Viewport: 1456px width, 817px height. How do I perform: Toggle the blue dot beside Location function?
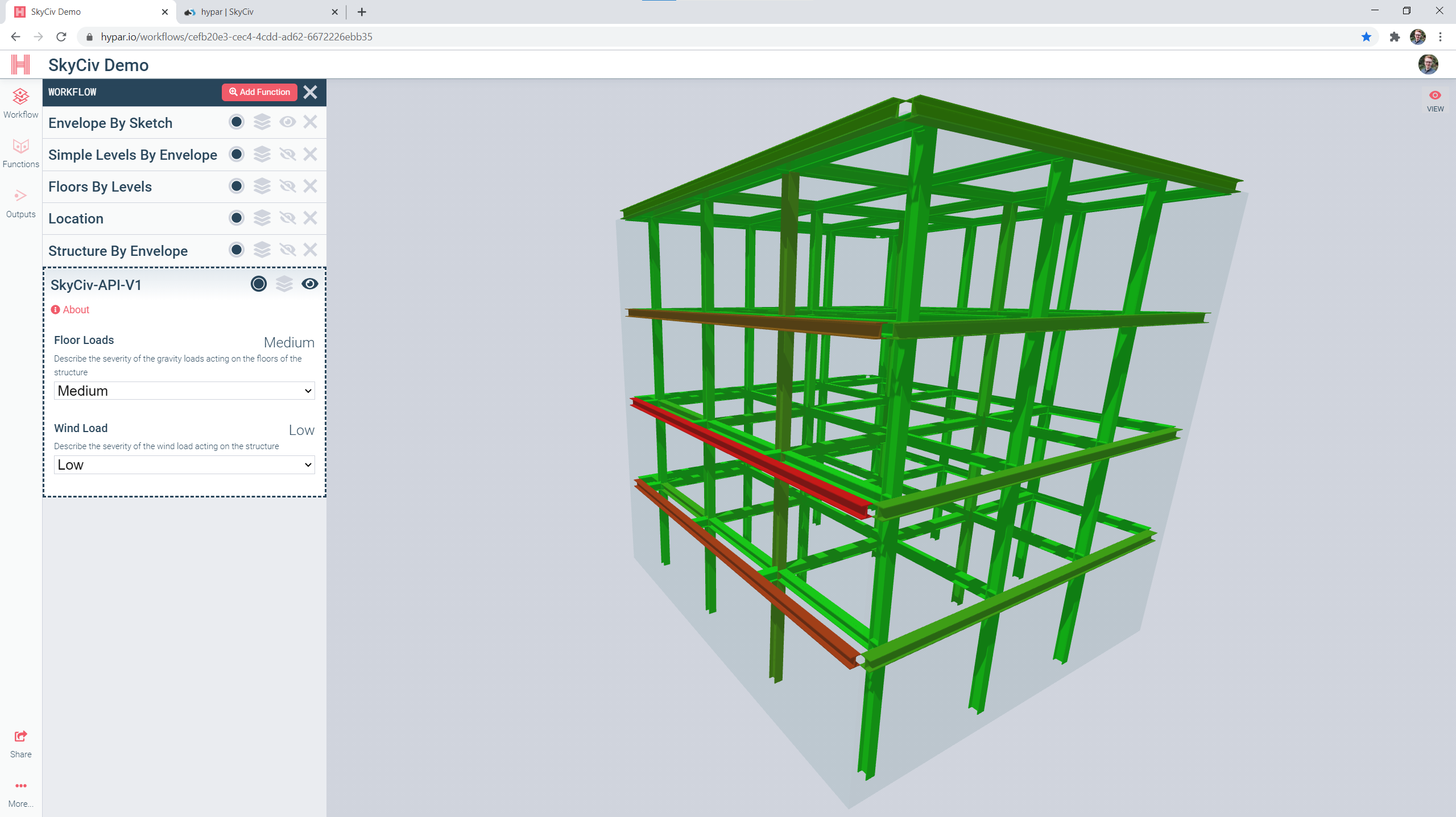click(237, 218)
